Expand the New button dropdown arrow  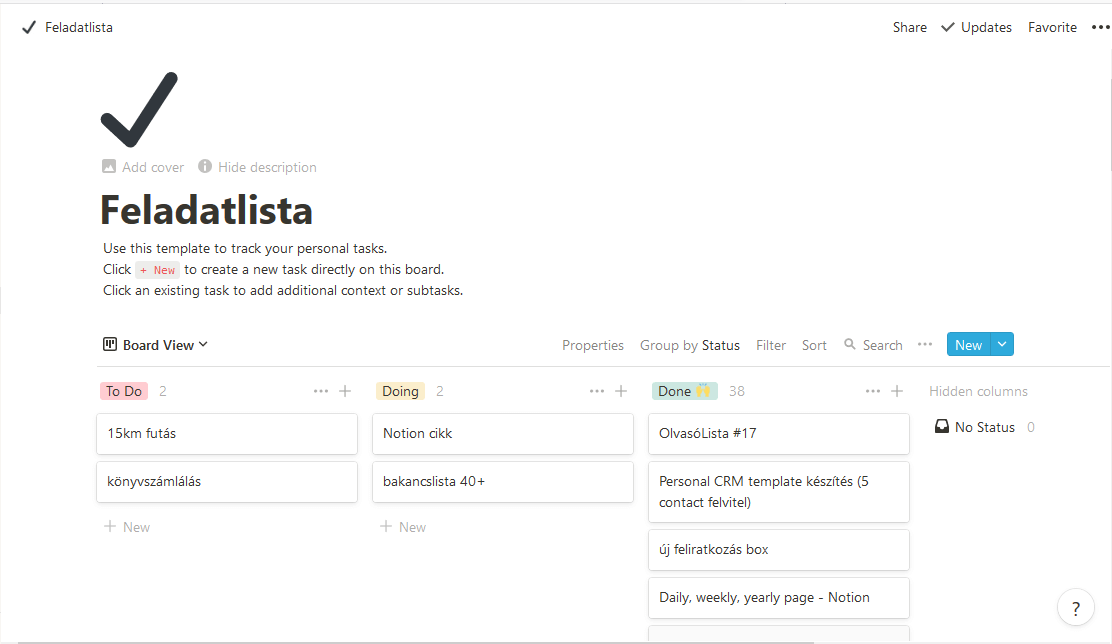1002,345
